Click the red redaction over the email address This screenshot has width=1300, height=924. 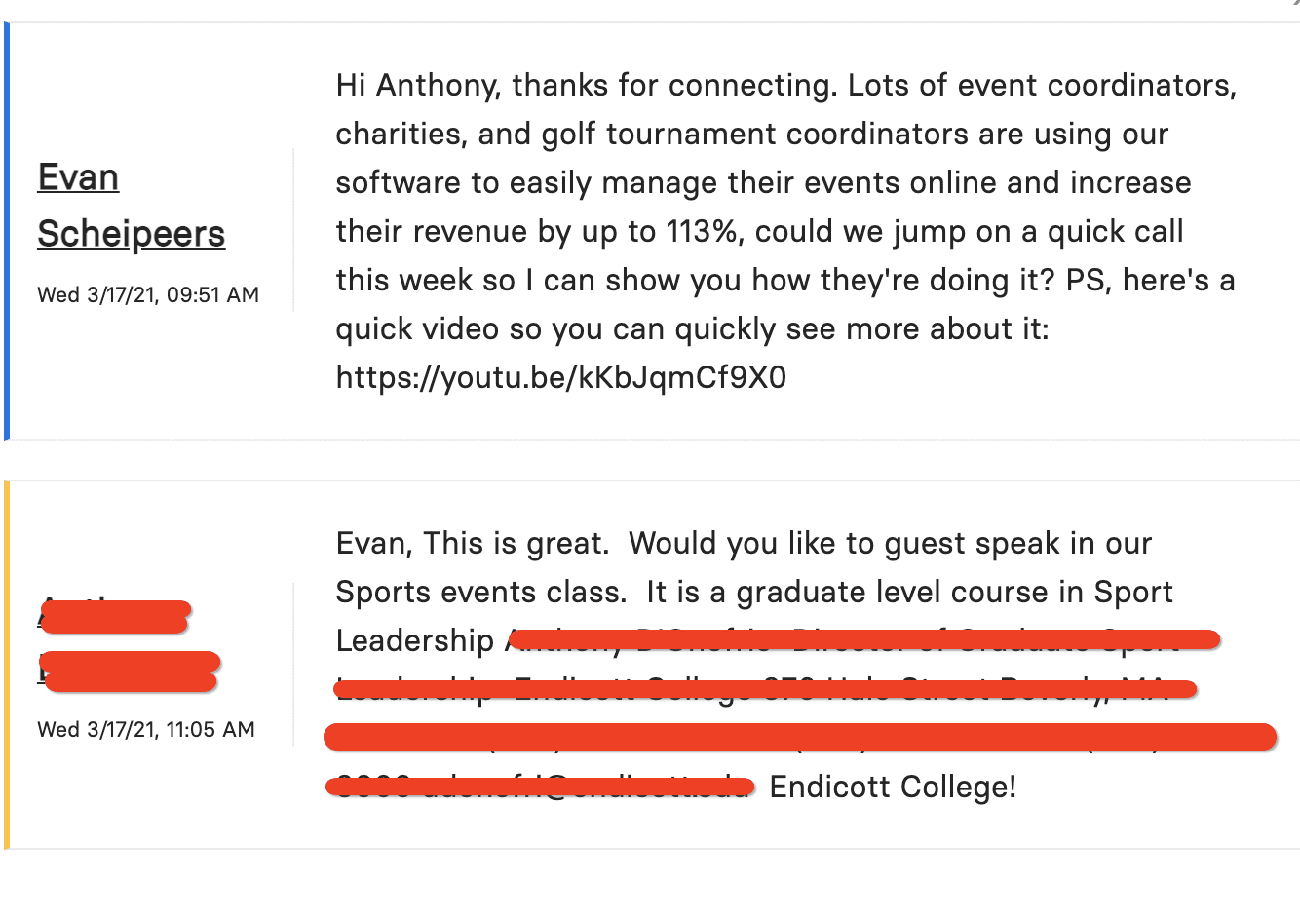pyautogui.click(x=541, y=787)
